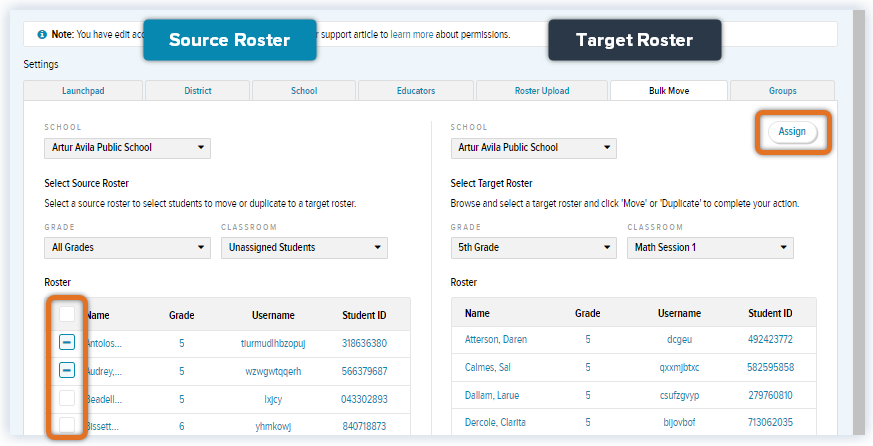Click the Name column header in target roster

[477, 313]
